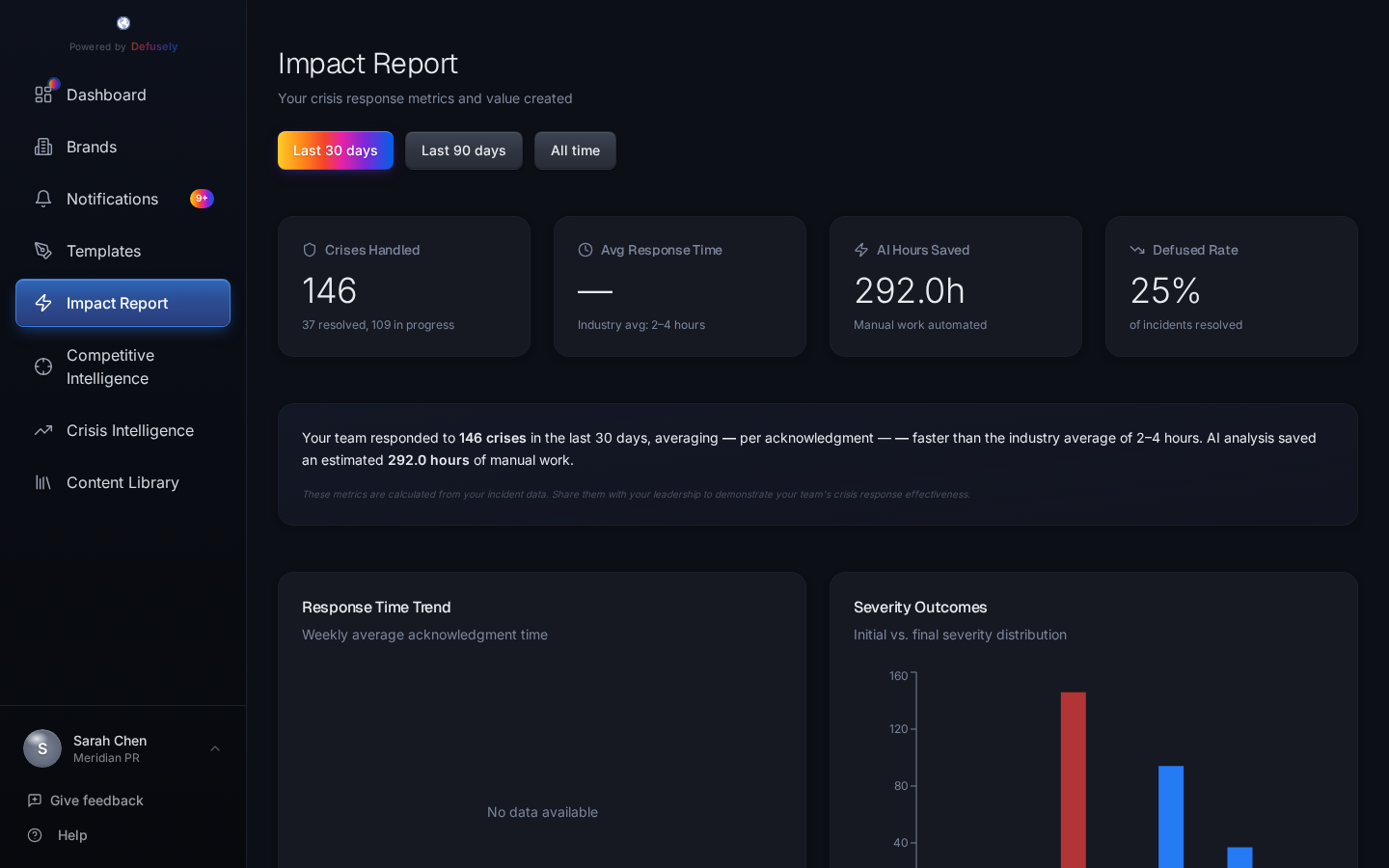Navigate to Dashboard in the sidebar
This screenshot has width=1389, height=868.
pyautogui.click(x=106, y=95)
